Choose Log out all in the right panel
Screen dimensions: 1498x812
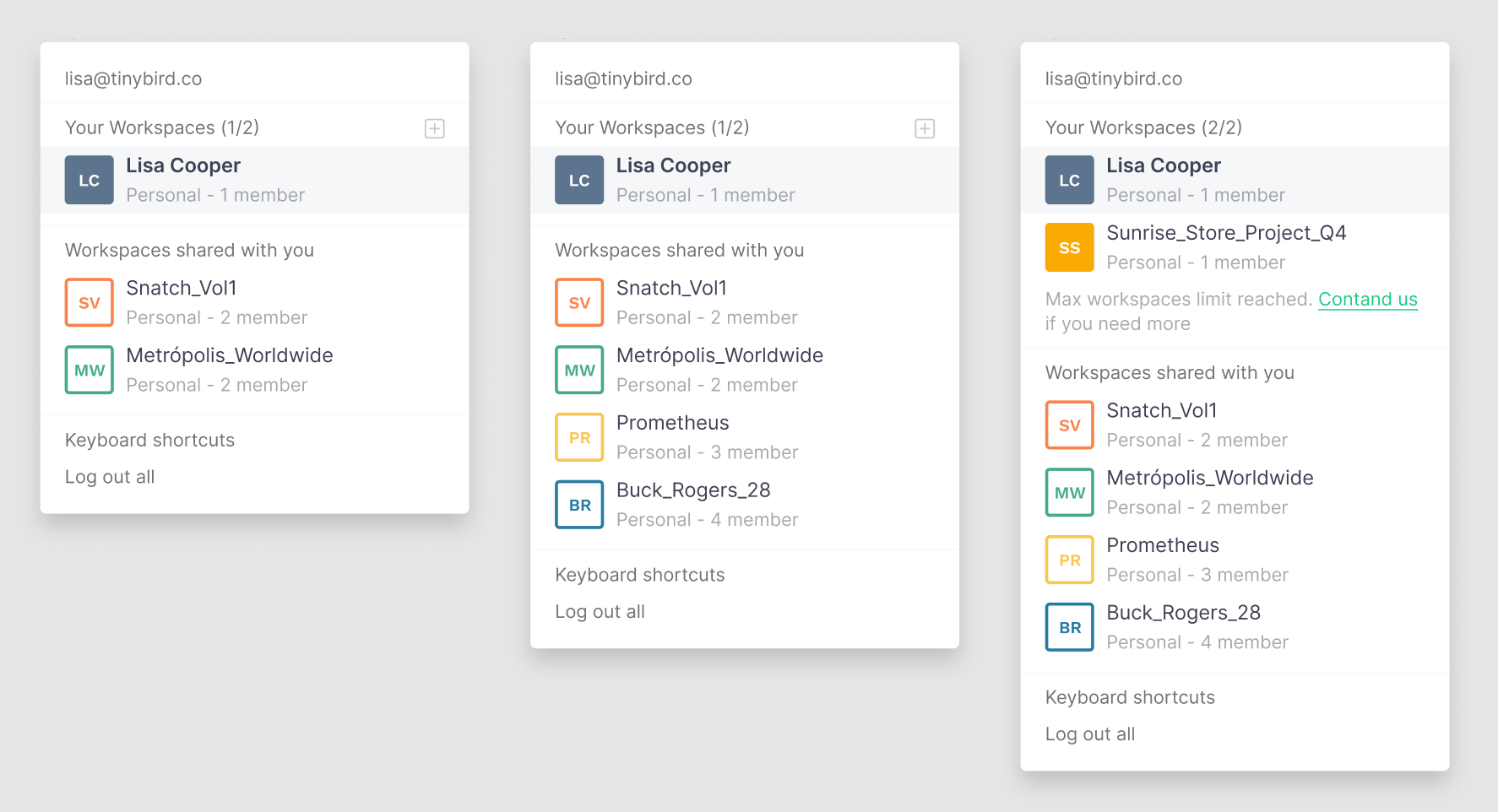[1089, 734]
